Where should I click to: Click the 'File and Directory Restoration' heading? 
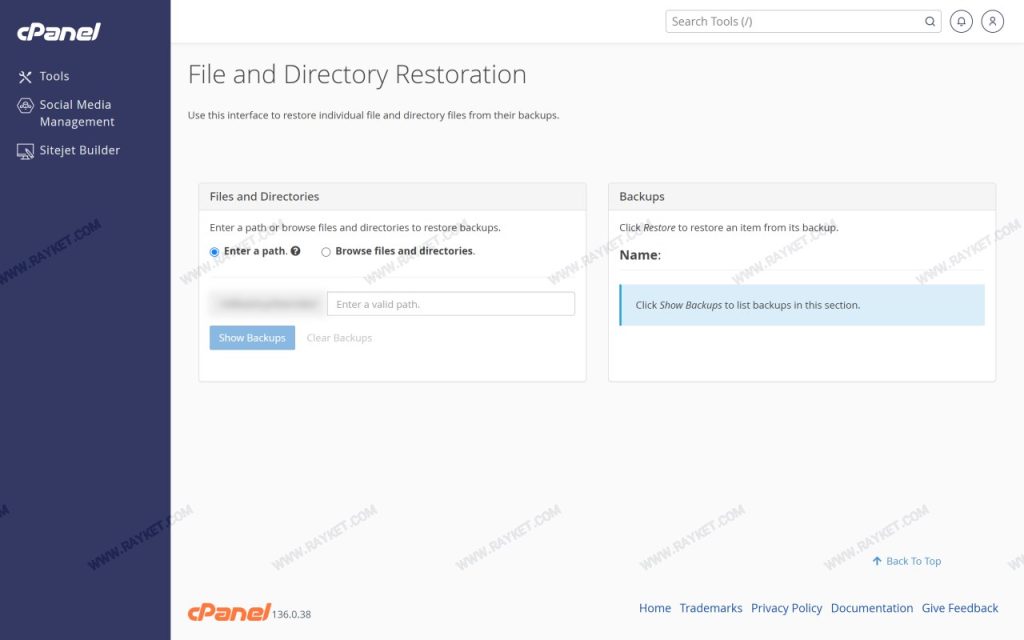point(357,74)
